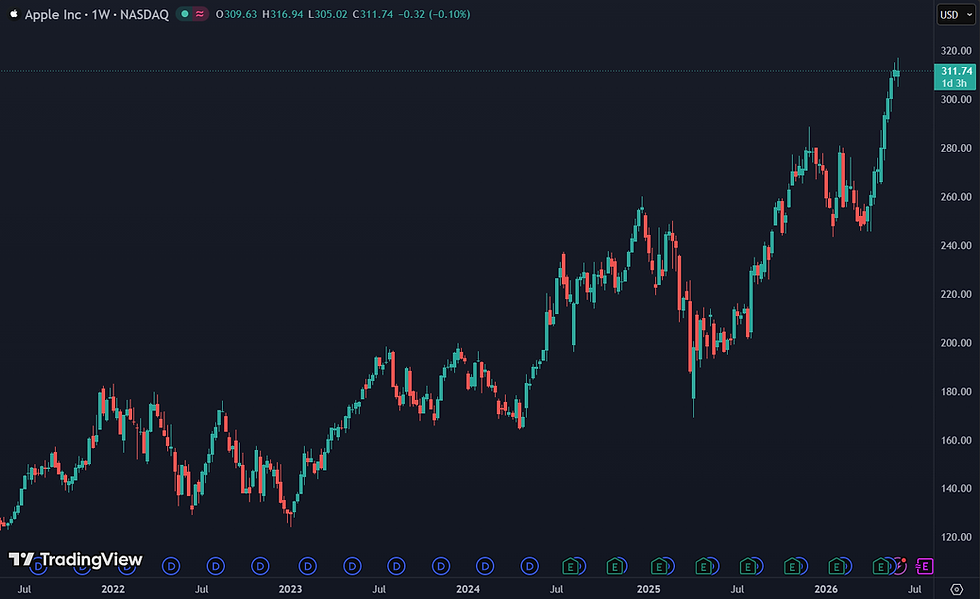Open the August 2024 earnings E marker
Viewport: 980px width, 599px height.
pyautogui.click(x=570, y=566)
